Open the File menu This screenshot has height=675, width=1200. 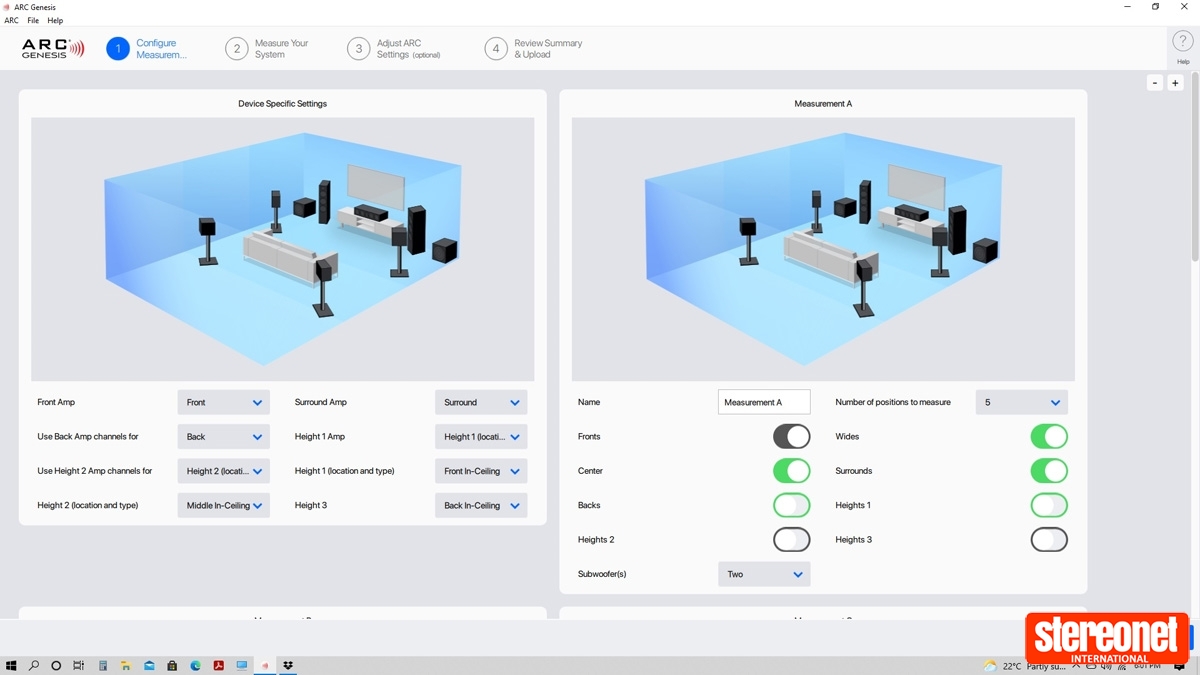pyautogui.click(x=33, y=20)
